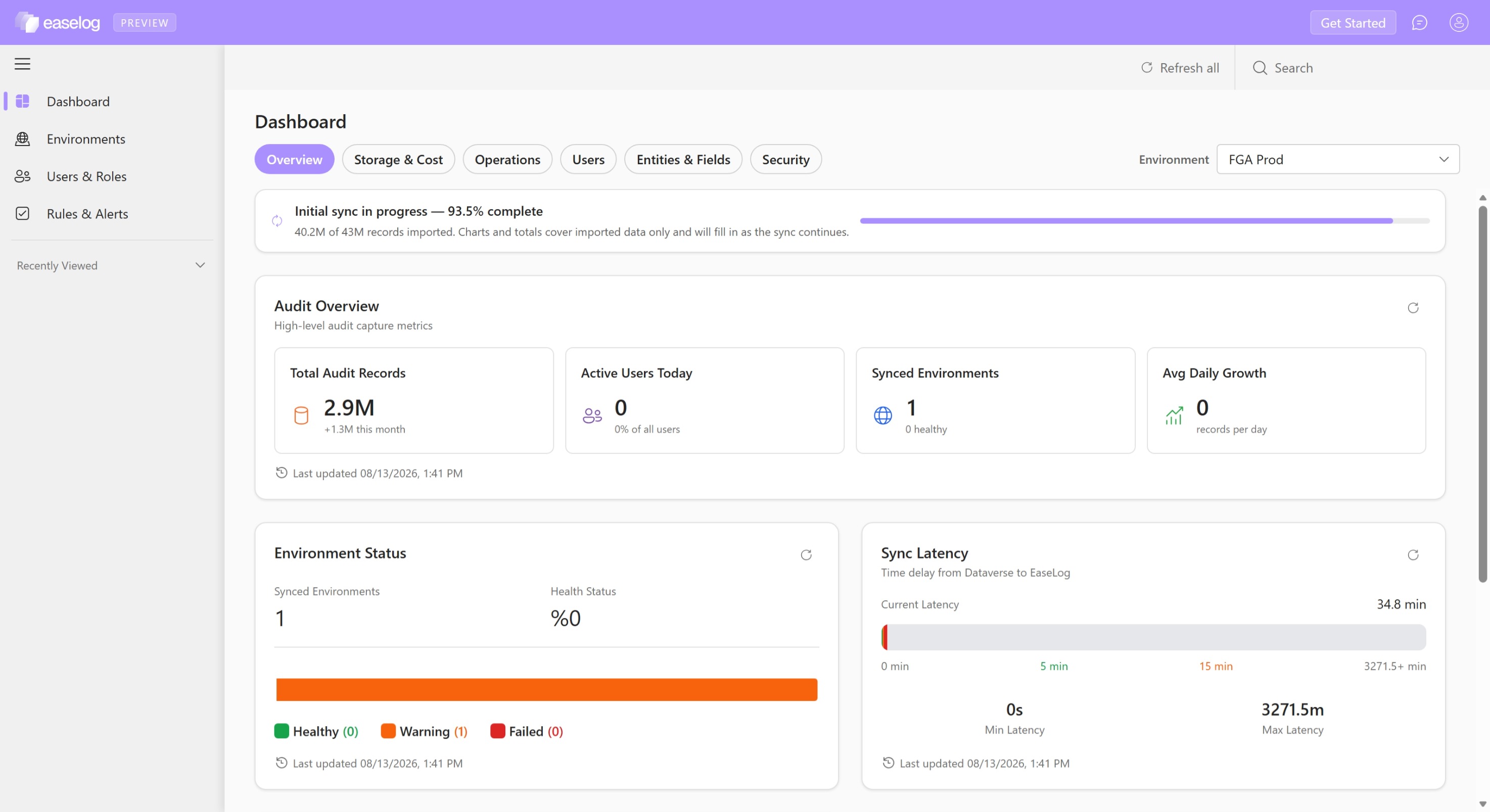Click the red Failed legend swatch

coord(497,731)
